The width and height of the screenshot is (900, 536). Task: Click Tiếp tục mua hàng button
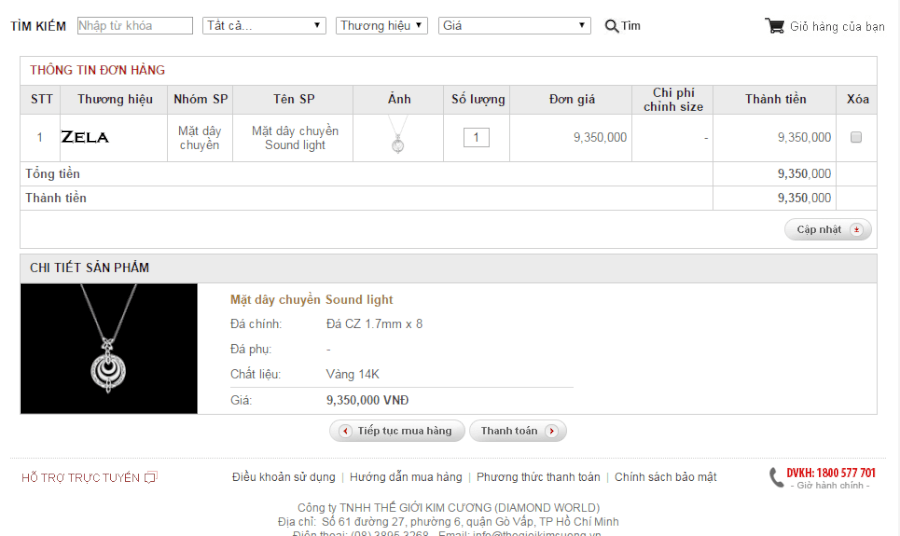point(397,431)
